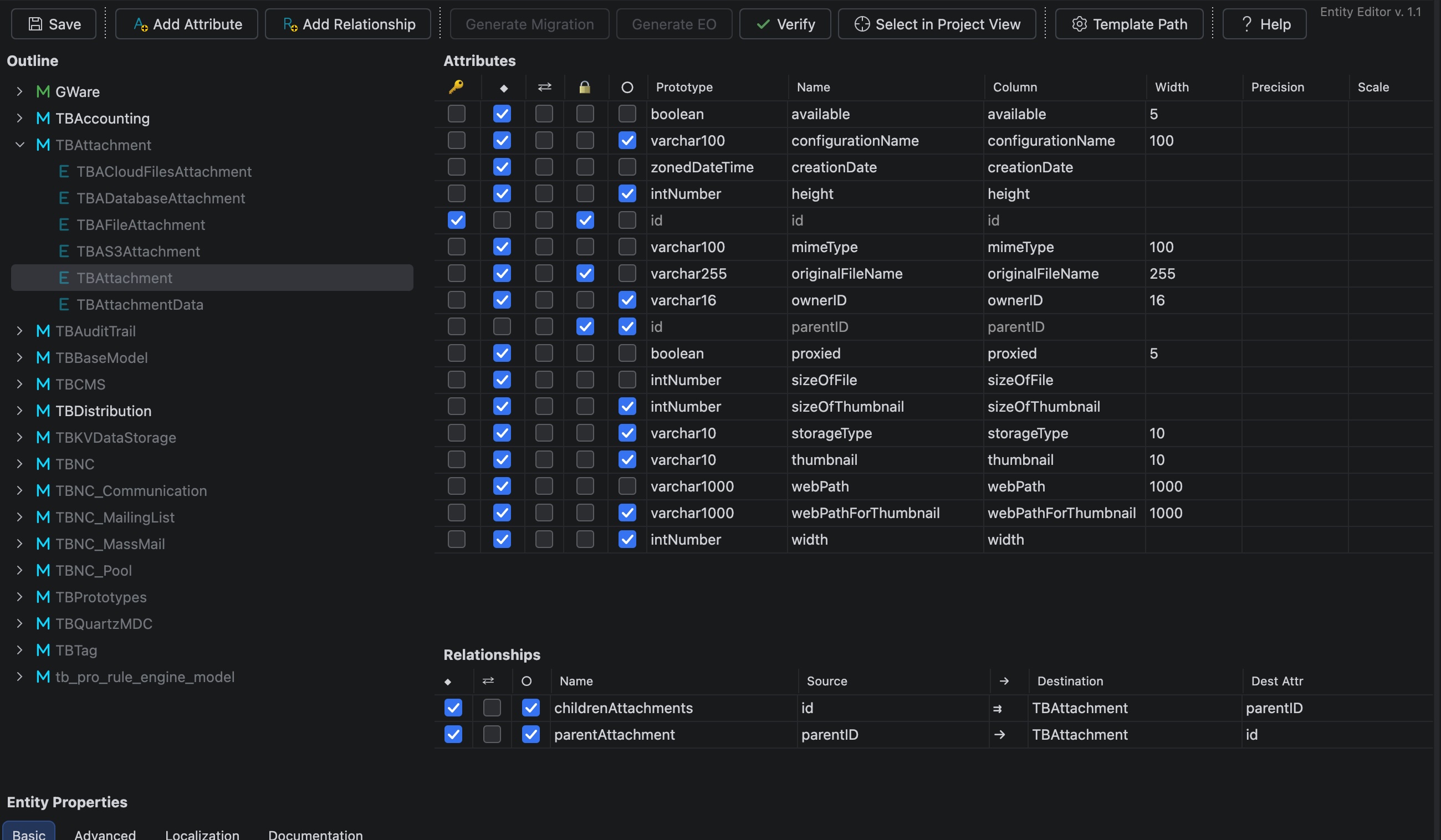Click Add Relationship button

pyautogui.click(x=348, y=24)
